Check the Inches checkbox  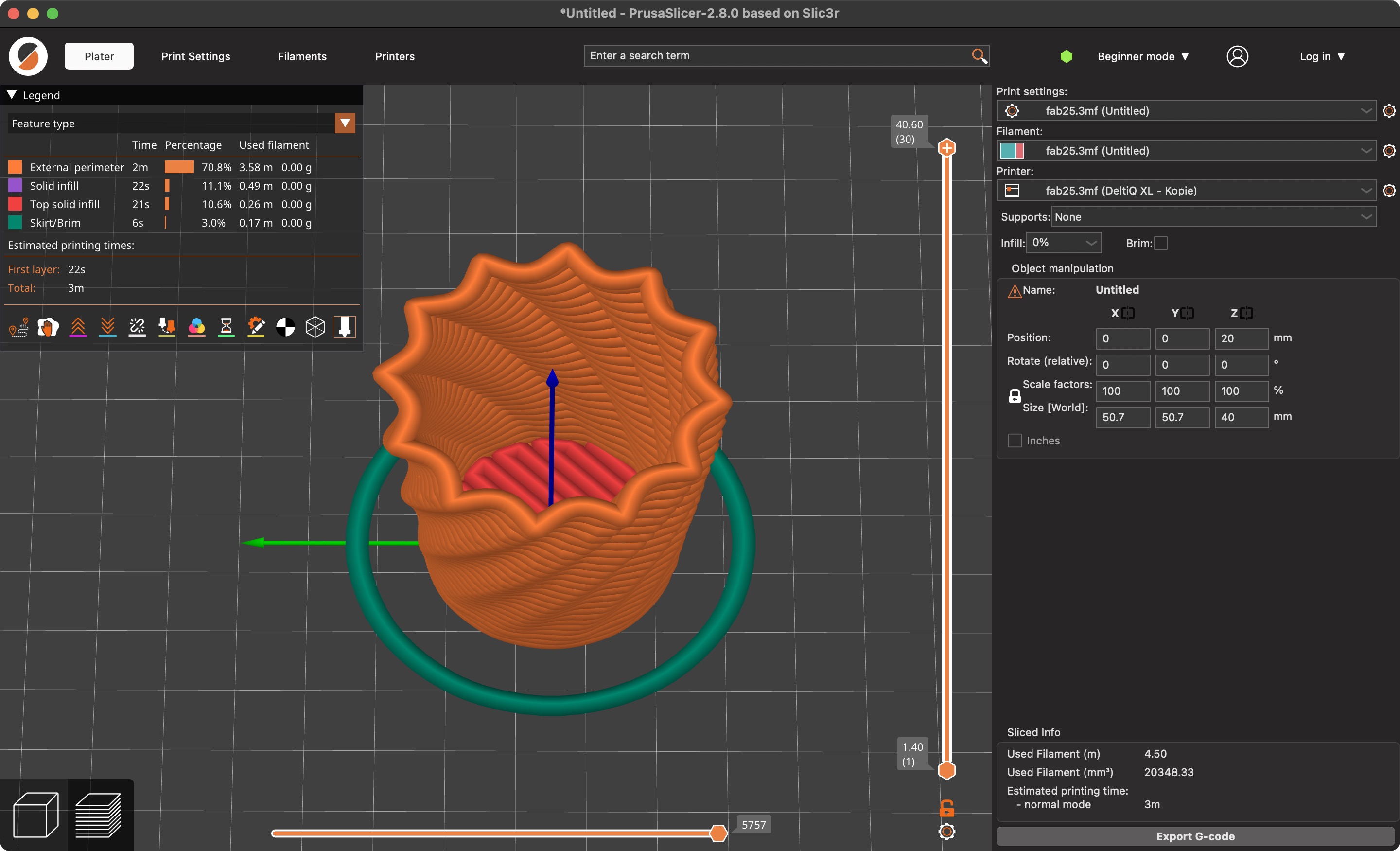tap(1015, 441)
